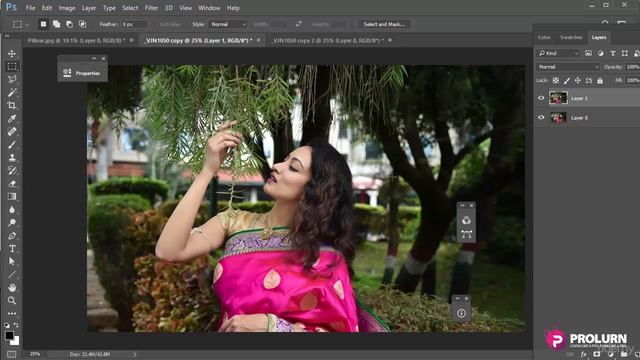Filter layers by type layers icon
This screenshot has height=360, width=640.
point(613,53)
